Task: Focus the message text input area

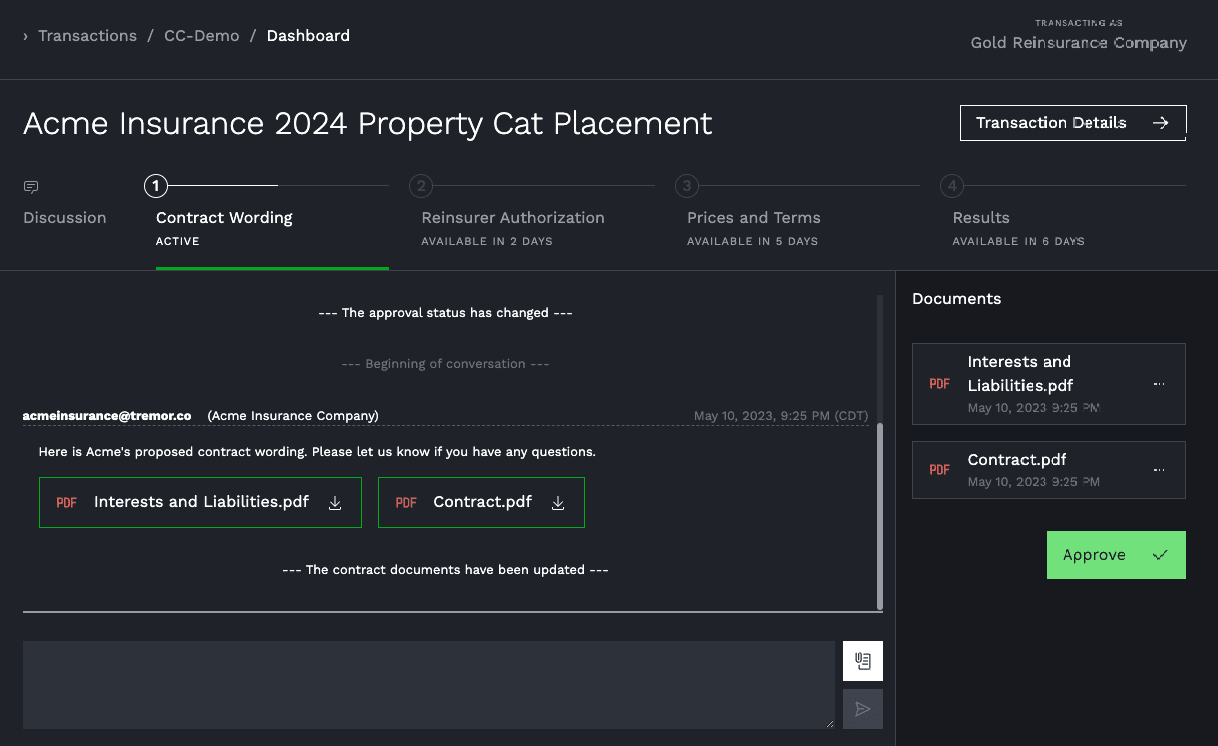Action: pos(428,685)
